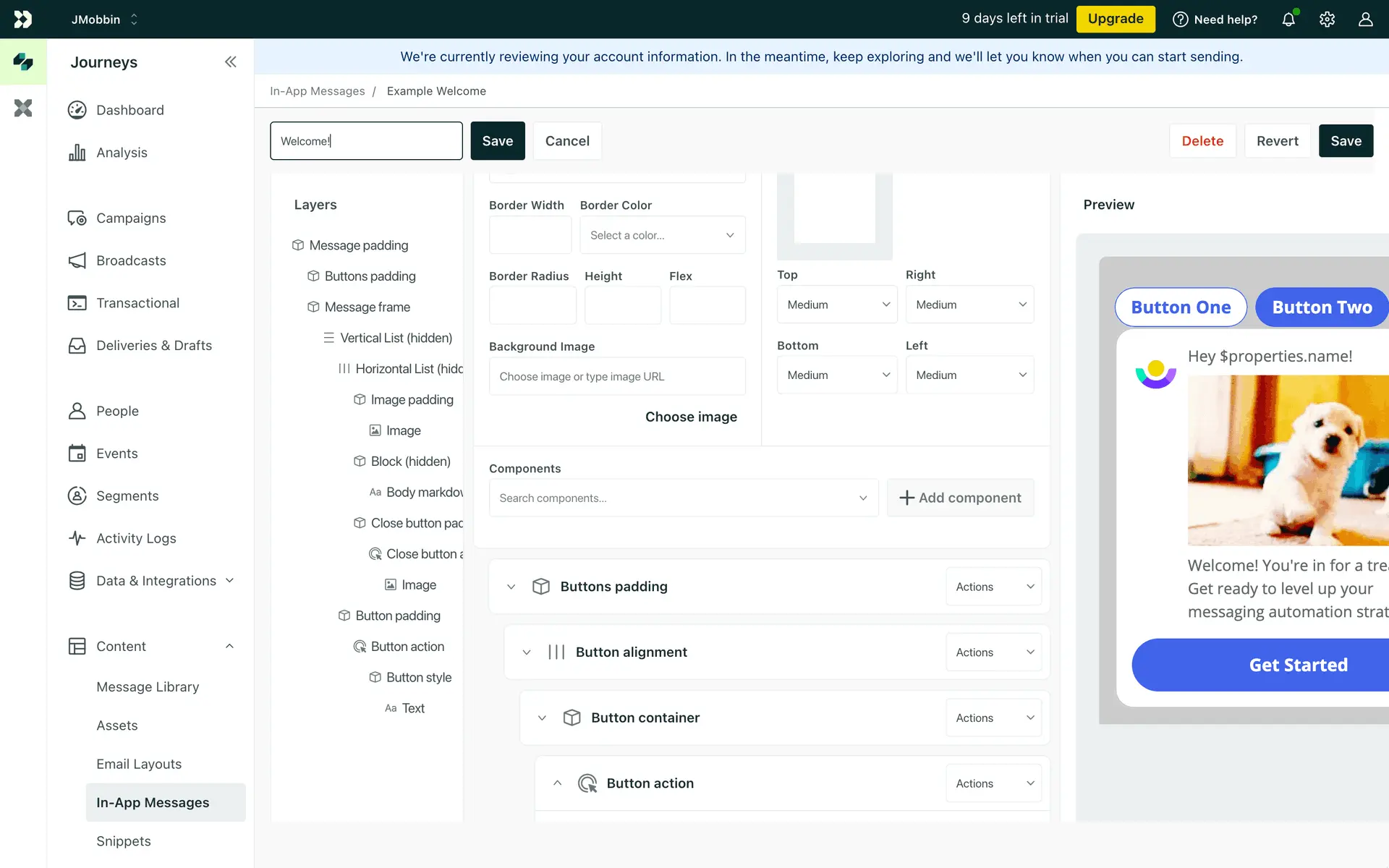Viewport: 1389px width, 868px height.
Task: Click the Broadcasts megaphone icon
Action: (x=77, y=260)
